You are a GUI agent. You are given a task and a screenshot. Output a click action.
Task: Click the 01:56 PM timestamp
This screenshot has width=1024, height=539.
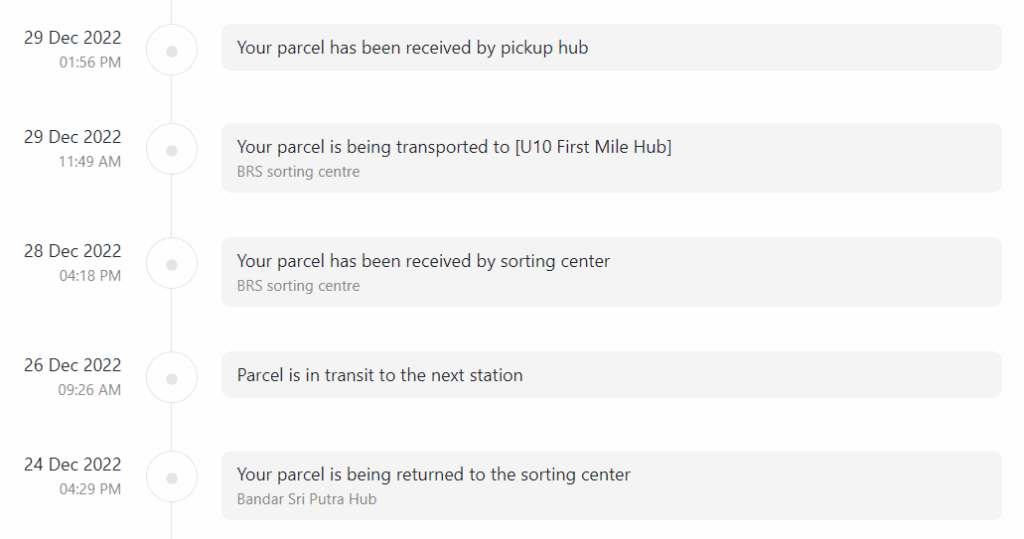(x=90, y=63)
